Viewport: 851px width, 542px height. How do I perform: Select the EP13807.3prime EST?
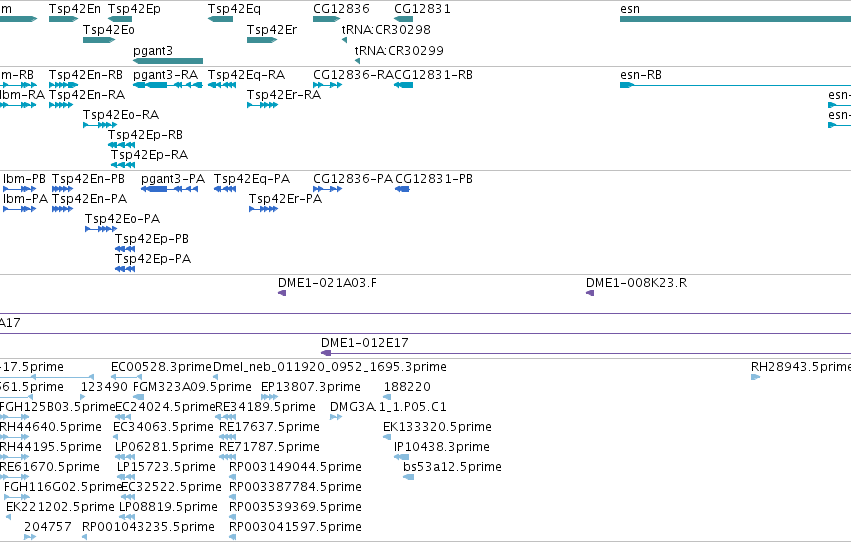click(269, 397)
